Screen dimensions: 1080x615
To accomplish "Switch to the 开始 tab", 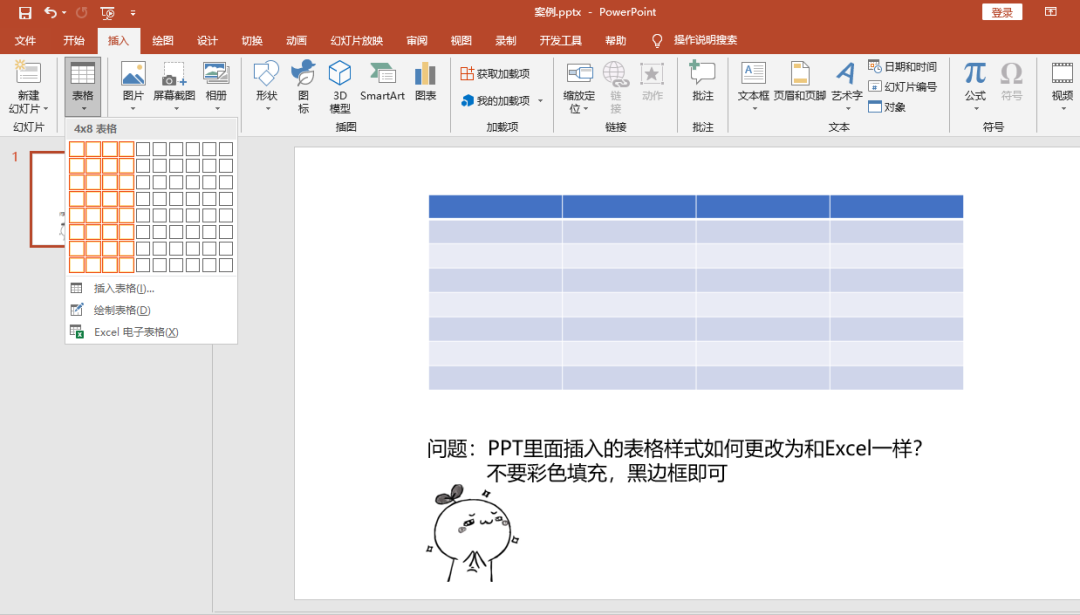I will coord(74,41).
